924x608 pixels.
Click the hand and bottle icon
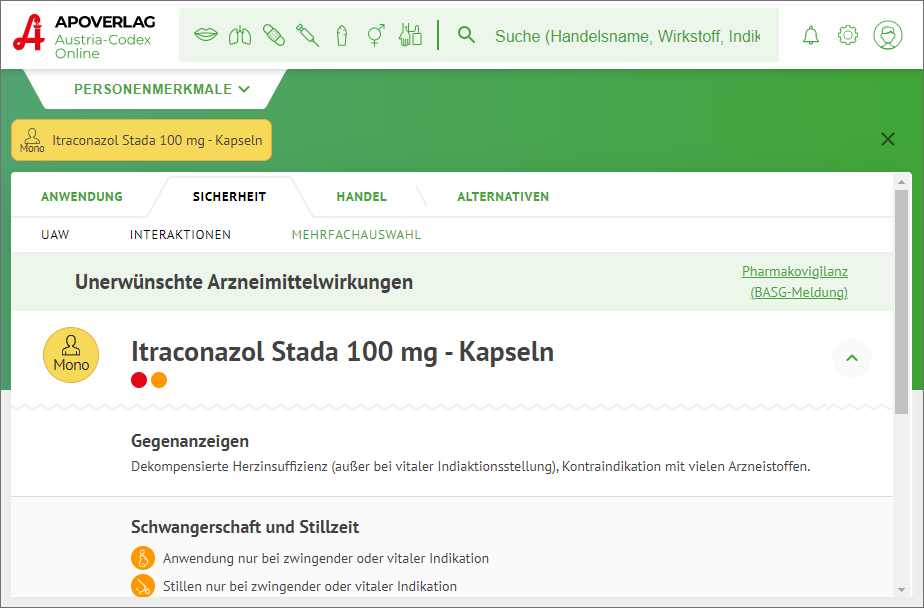410,36
